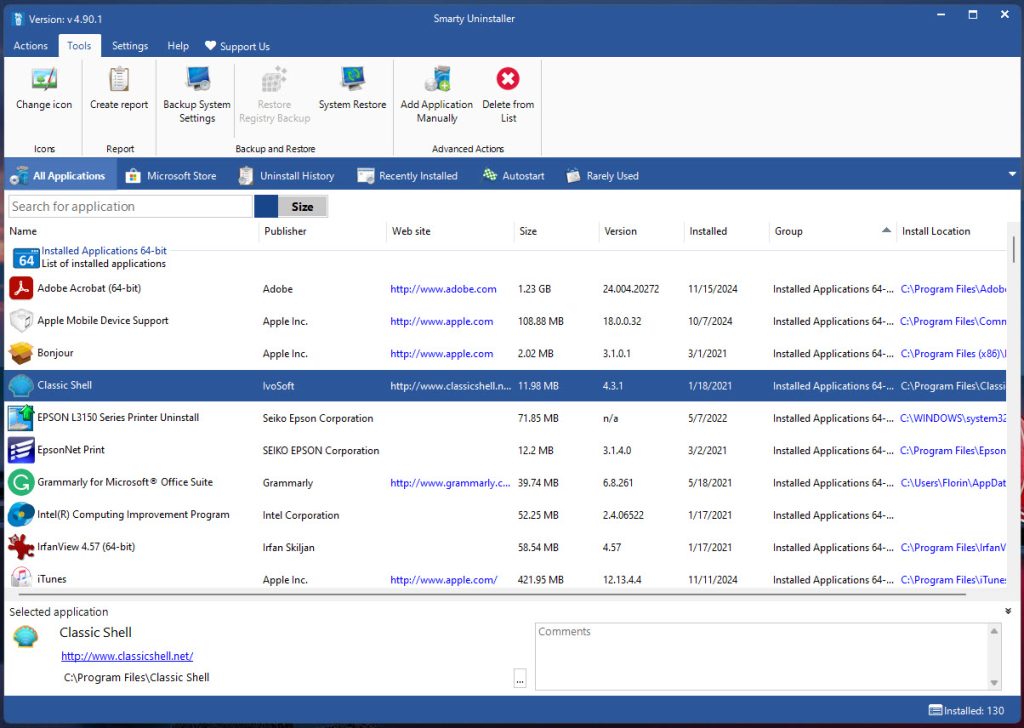This screenshot has width=1024, height=728.
Task: Switch to Microsoft Store apps
Action: coord(171,176)
